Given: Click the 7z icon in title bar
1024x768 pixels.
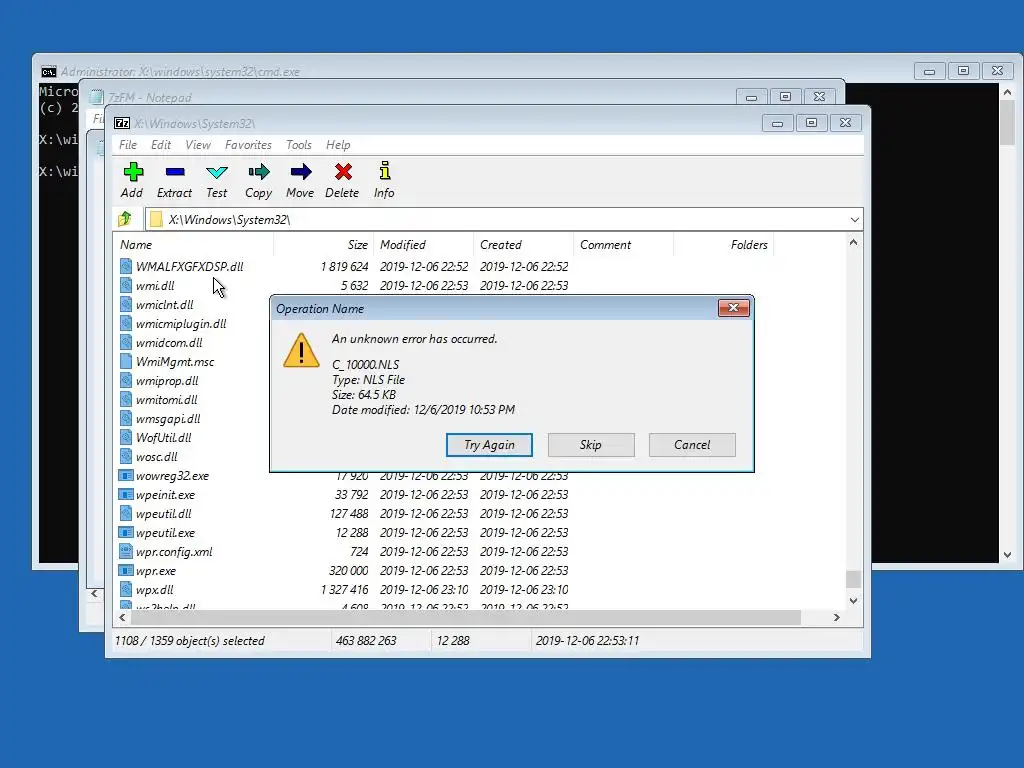Looking at the screenshot, I should [122, 123].
